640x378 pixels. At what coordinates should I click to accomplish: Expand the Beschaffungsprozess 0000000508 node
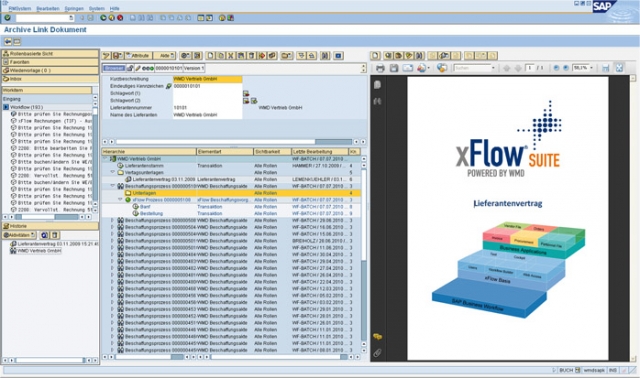click(x=113, y=220)
